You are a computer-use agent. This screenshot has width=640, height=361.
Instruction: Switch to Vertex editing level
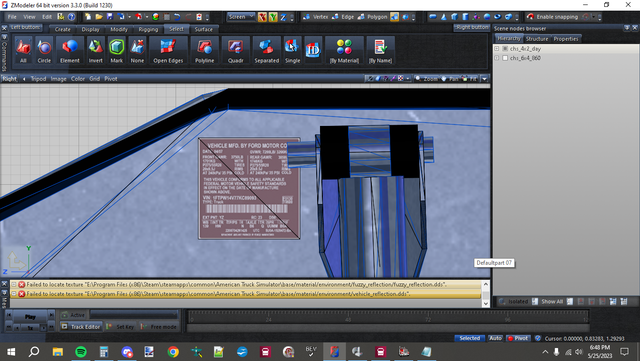point(316,17)
